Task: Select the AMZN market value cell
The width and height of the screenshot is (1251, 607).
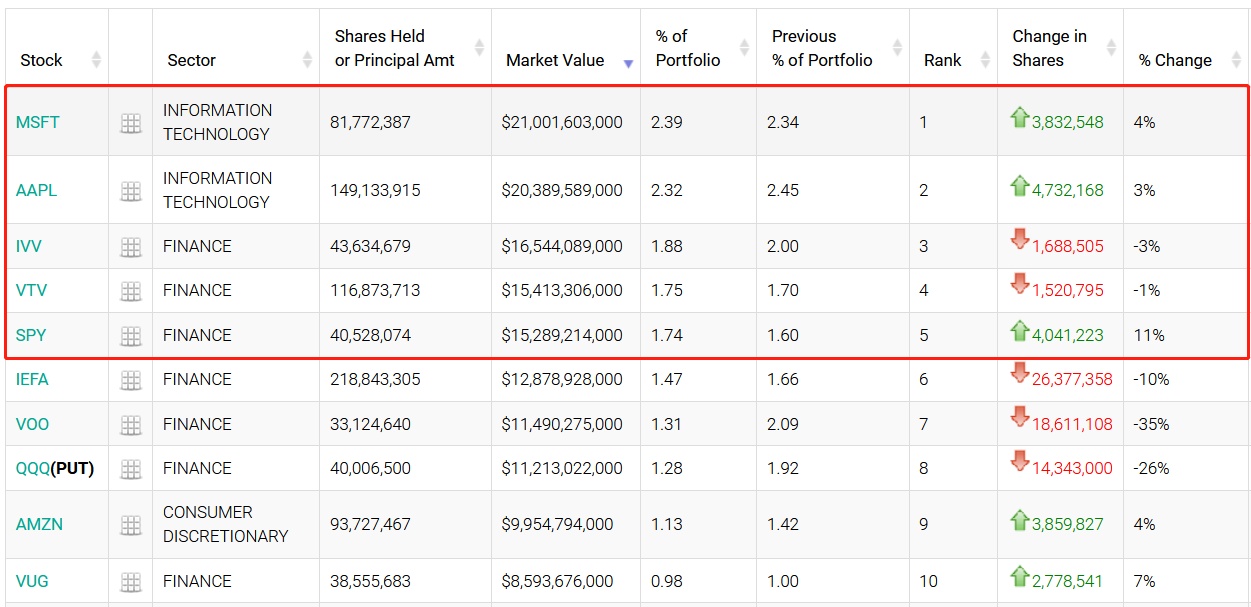Action: point(557,525)
